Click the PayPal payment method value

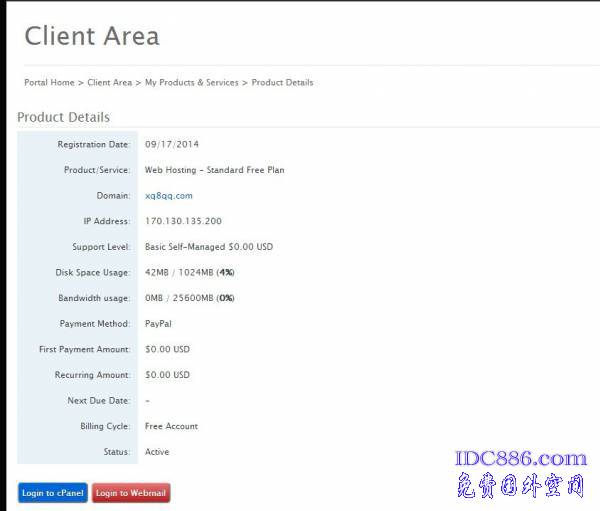pos(158,323)
